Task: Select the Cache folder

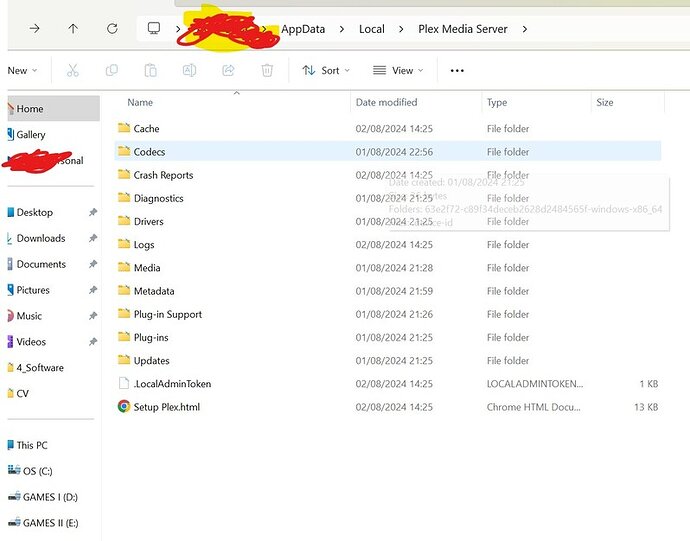Action: point(388,129)
